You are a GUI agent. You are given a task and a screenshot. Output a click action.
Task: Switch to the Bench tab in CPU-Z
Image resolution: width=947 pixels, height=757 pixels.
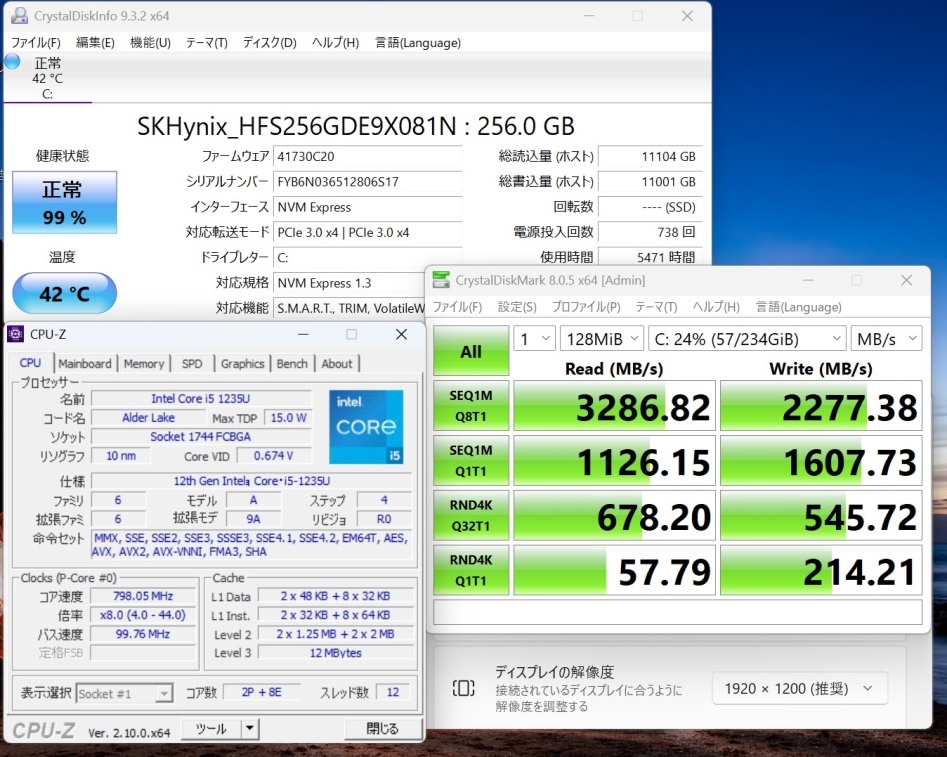[292, 364]
